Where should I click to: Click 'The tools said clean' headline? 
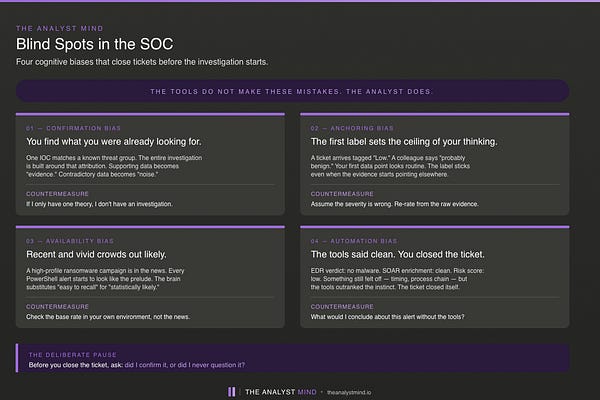coord(398,255)
